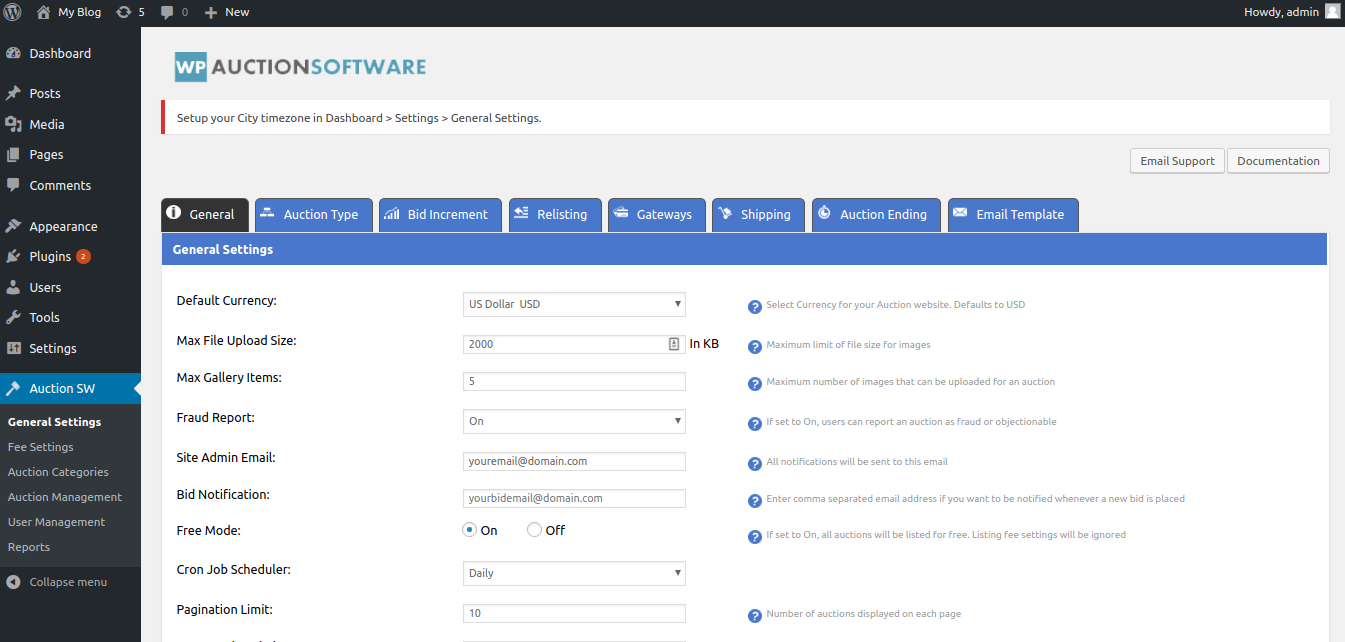The height and width of the screenshot is (642, 1345).
Task: Click the Plugins update count badge
Action: [x=84, y=256]
